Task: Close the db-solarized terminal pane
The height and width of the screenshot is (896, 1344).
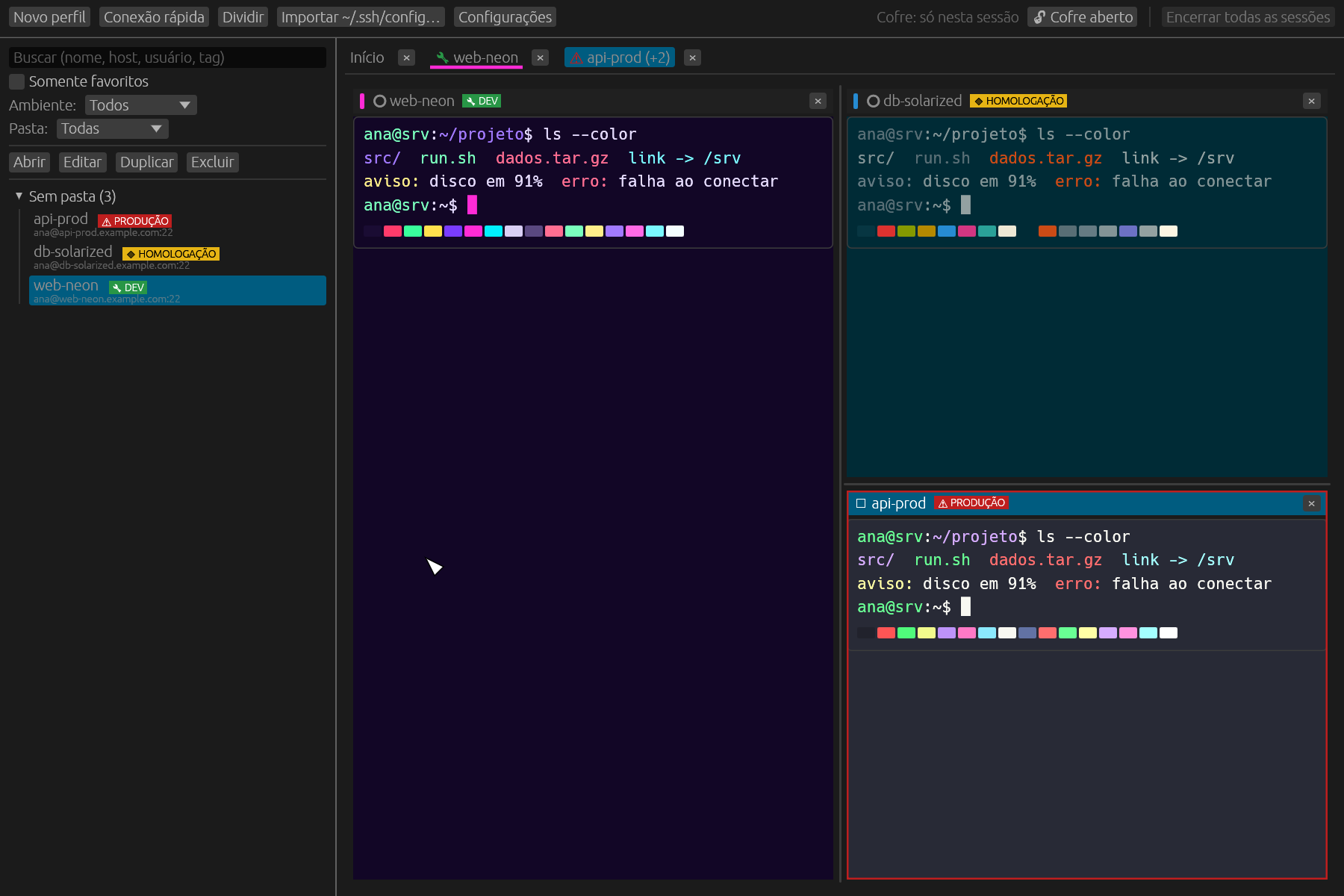Action: click(1311, 101)
